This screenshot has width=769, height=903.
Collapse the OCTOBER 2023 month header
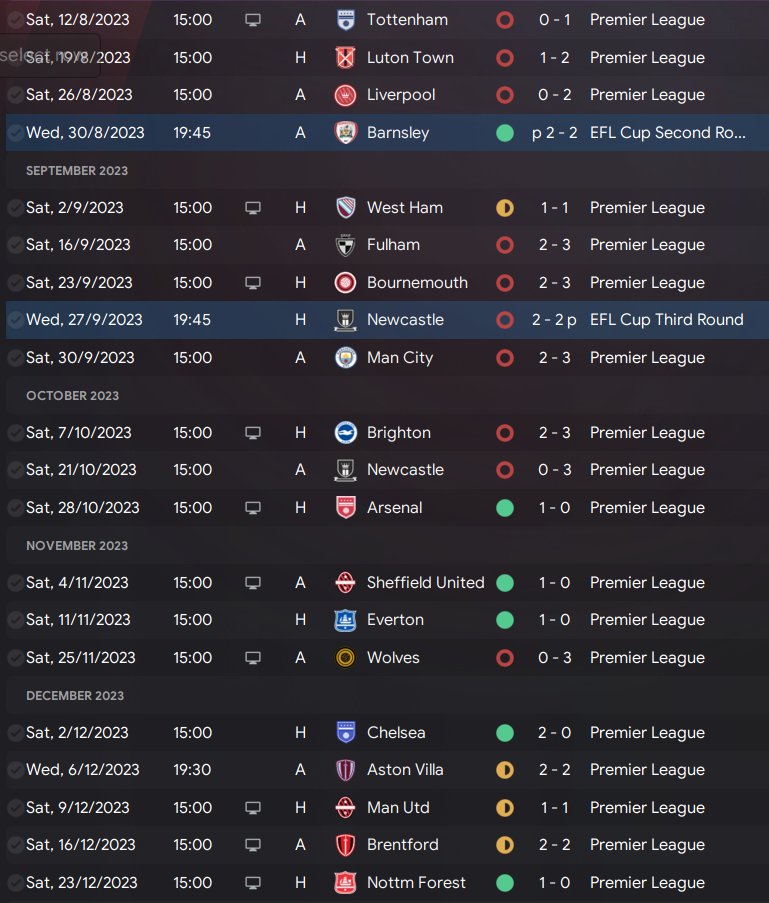(72, 396)
